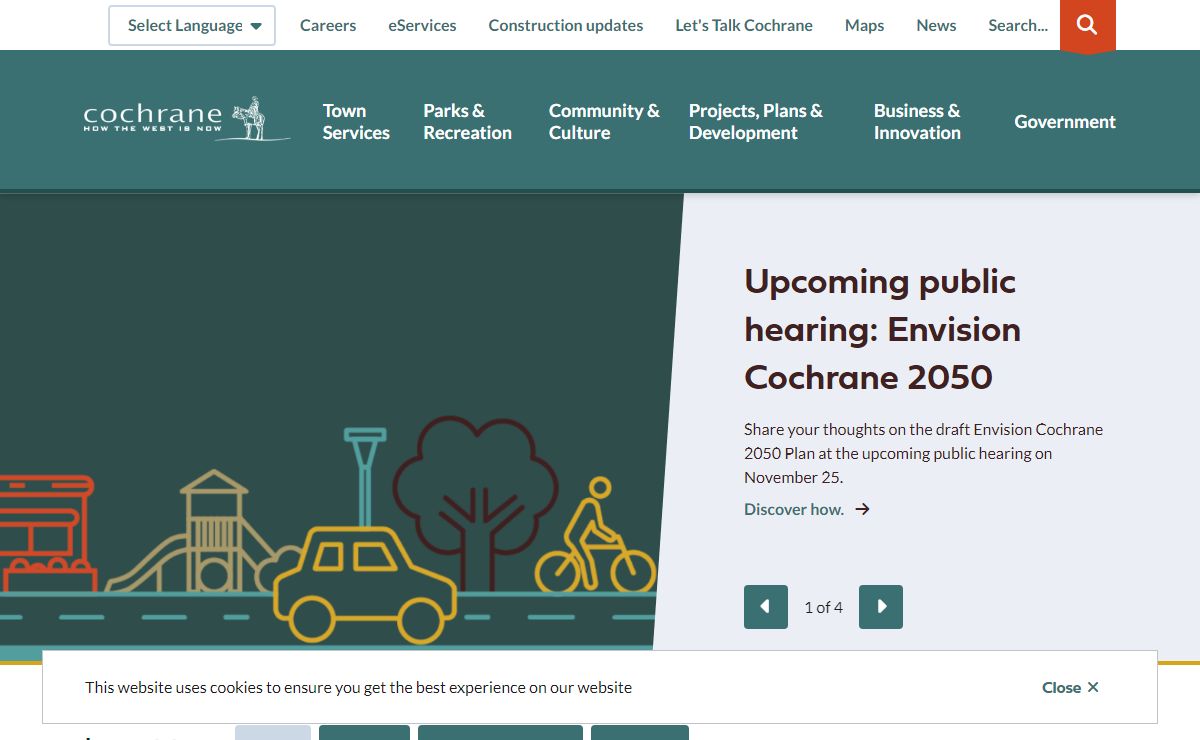Open the Parks & Recreation menu
Screen dimensions: 1200x740
[467, 122]
